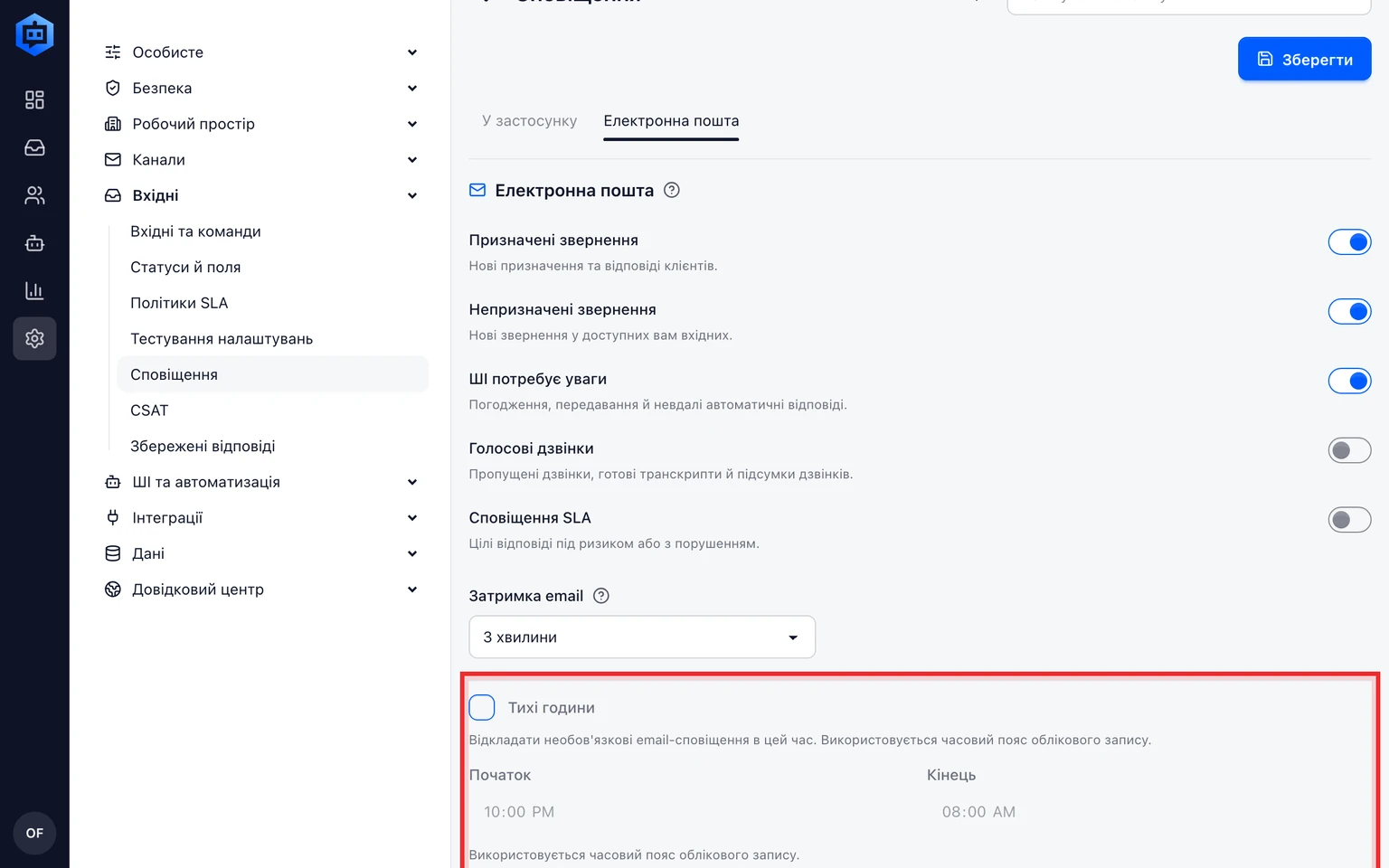1389x868 pixels.
Task: Enable the Голосові дзвінки toggle
Action: [x=1349, y=450]
